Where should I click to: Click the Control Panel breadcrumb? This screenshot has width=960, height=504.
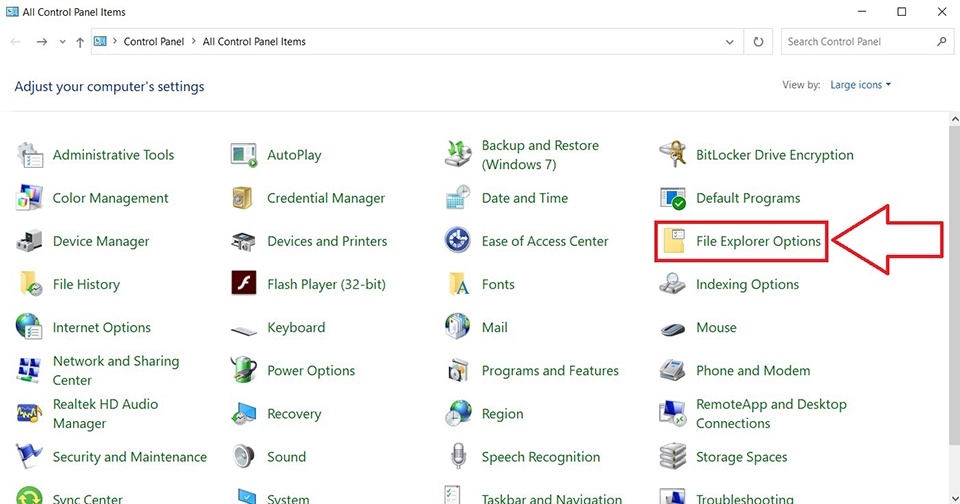click(154, 42)
